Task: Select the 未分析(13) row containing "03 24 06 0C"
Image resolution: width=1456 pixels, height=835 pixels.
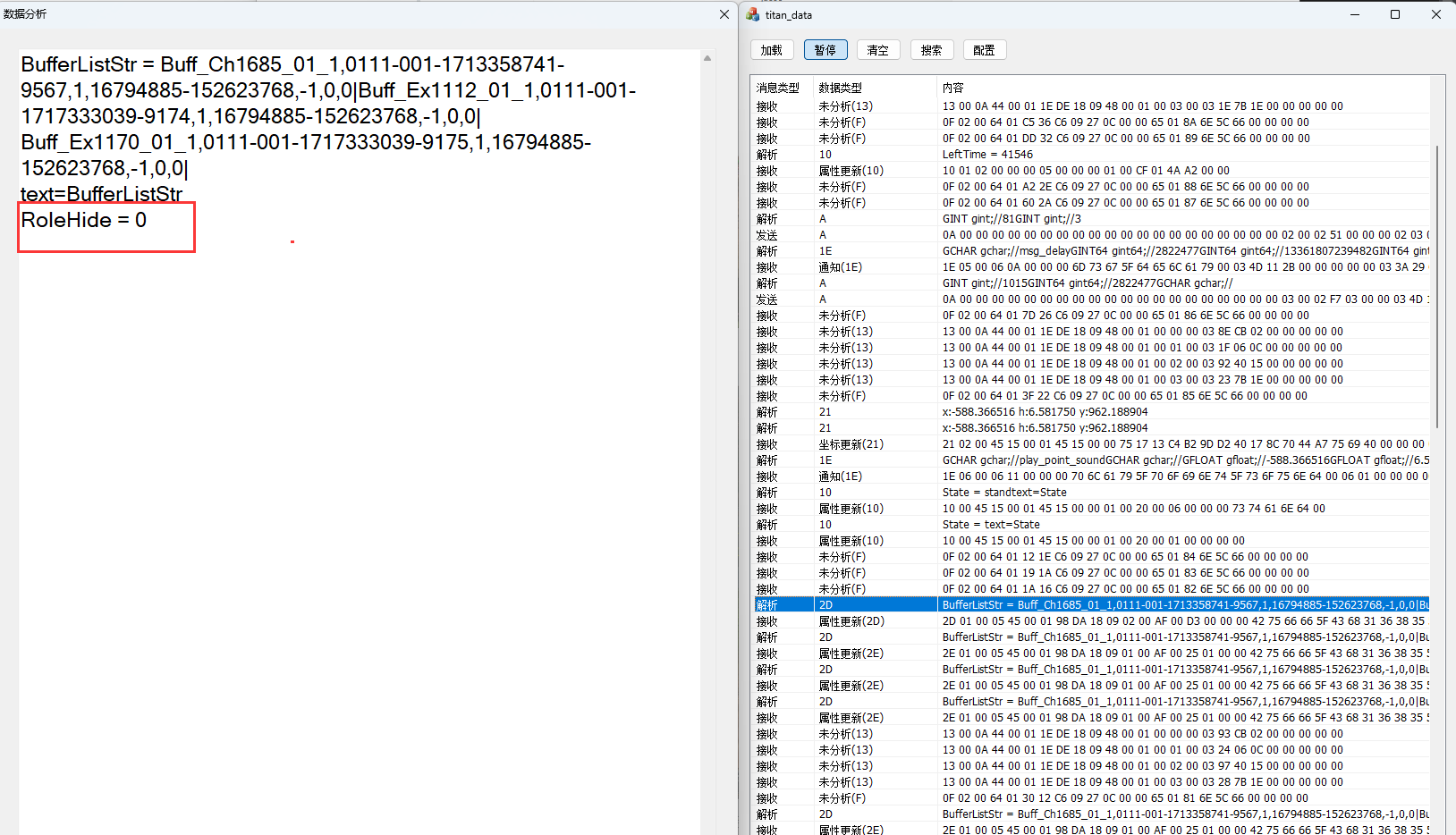Action: [1091, 750]
